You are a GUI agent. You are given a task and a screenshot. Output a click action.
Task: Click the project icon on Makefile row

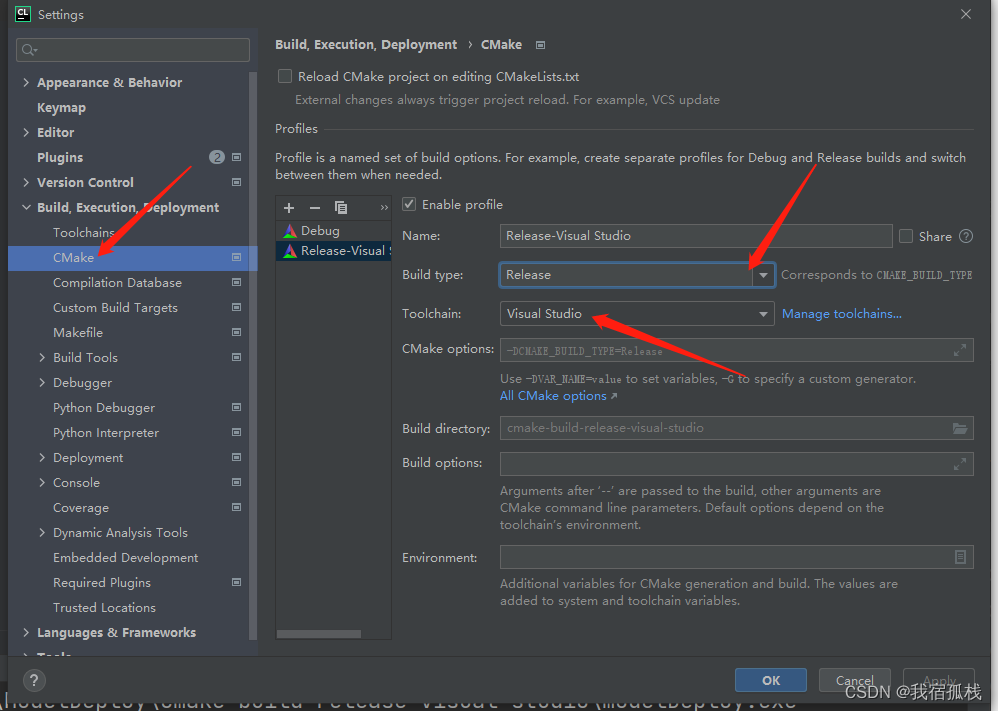click(236, 332)
